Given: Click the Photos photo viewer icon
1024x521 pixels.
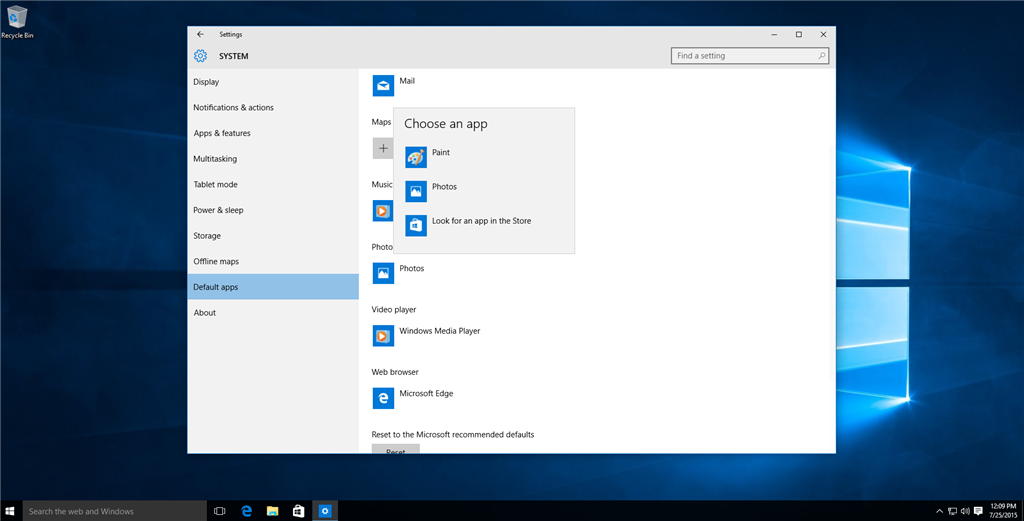Looking at the screenshot, I should (383, 273).
